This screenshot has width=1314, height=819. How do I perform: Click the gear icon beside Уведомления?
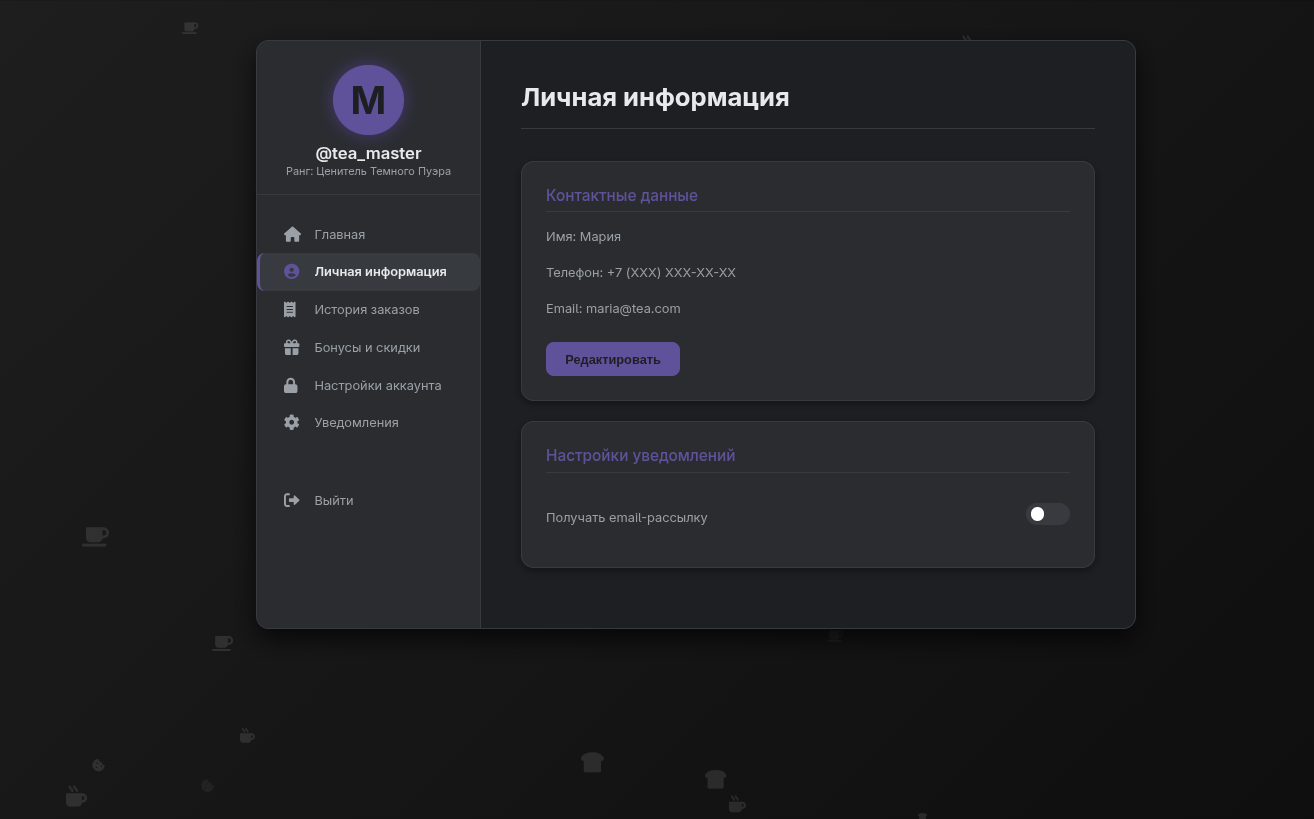291,423
